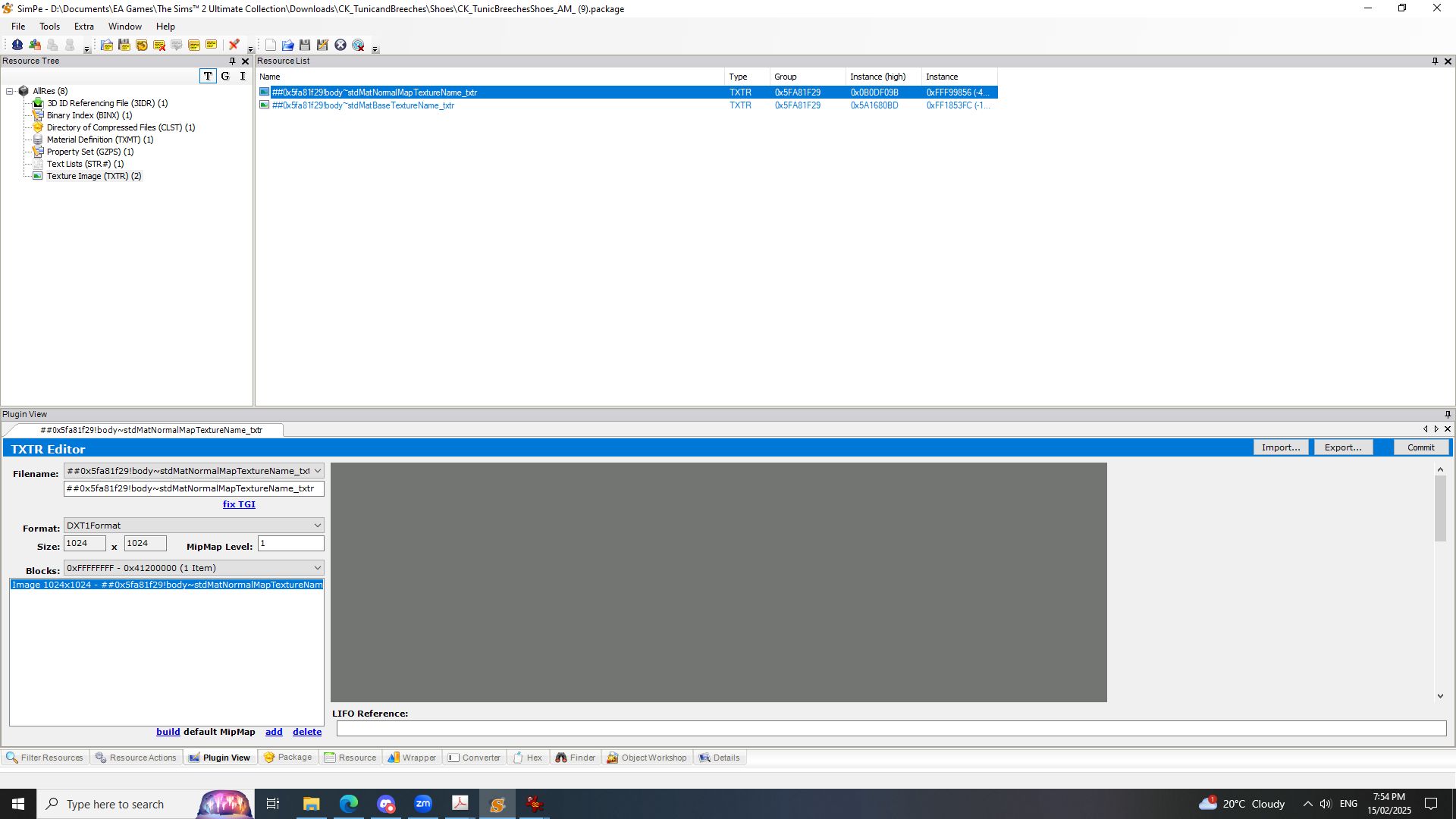
Task: Toggle the G grouping button
Action: pyautogui.click(x=225, y=76)
